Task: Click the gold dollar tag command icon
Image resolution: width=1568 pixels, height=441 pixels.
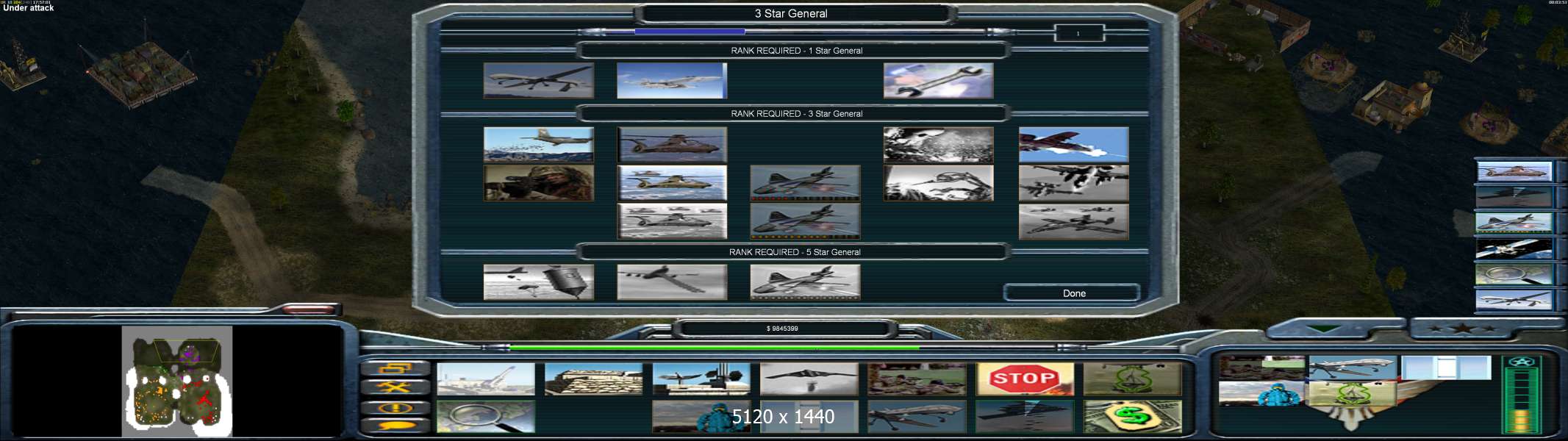Action: [x=1132, y=417]
